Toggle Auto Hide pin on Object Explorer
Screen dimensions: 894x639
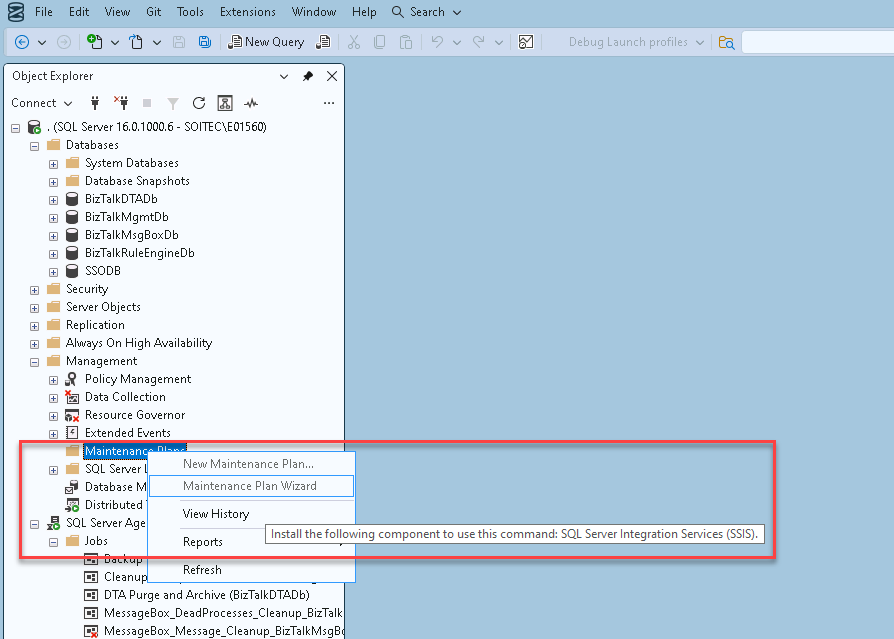(308, 76)
